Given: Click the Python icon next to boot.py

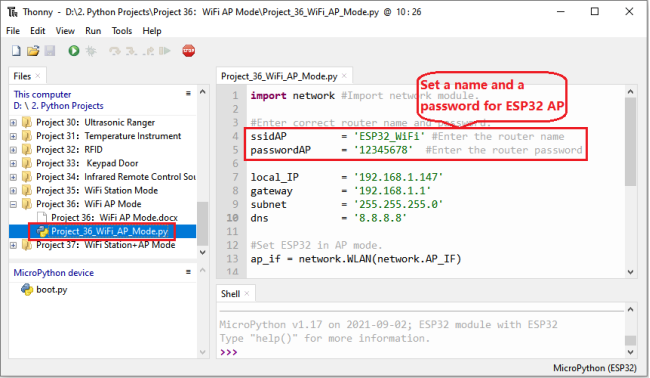Looking at the screenshot, I should [27, 289].
